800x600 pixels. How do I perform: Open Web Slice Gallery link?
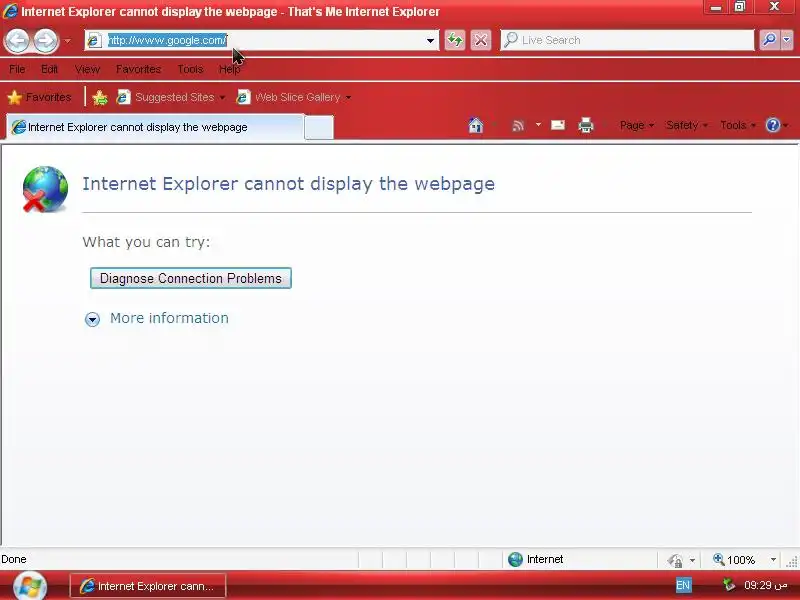point(289,97)
